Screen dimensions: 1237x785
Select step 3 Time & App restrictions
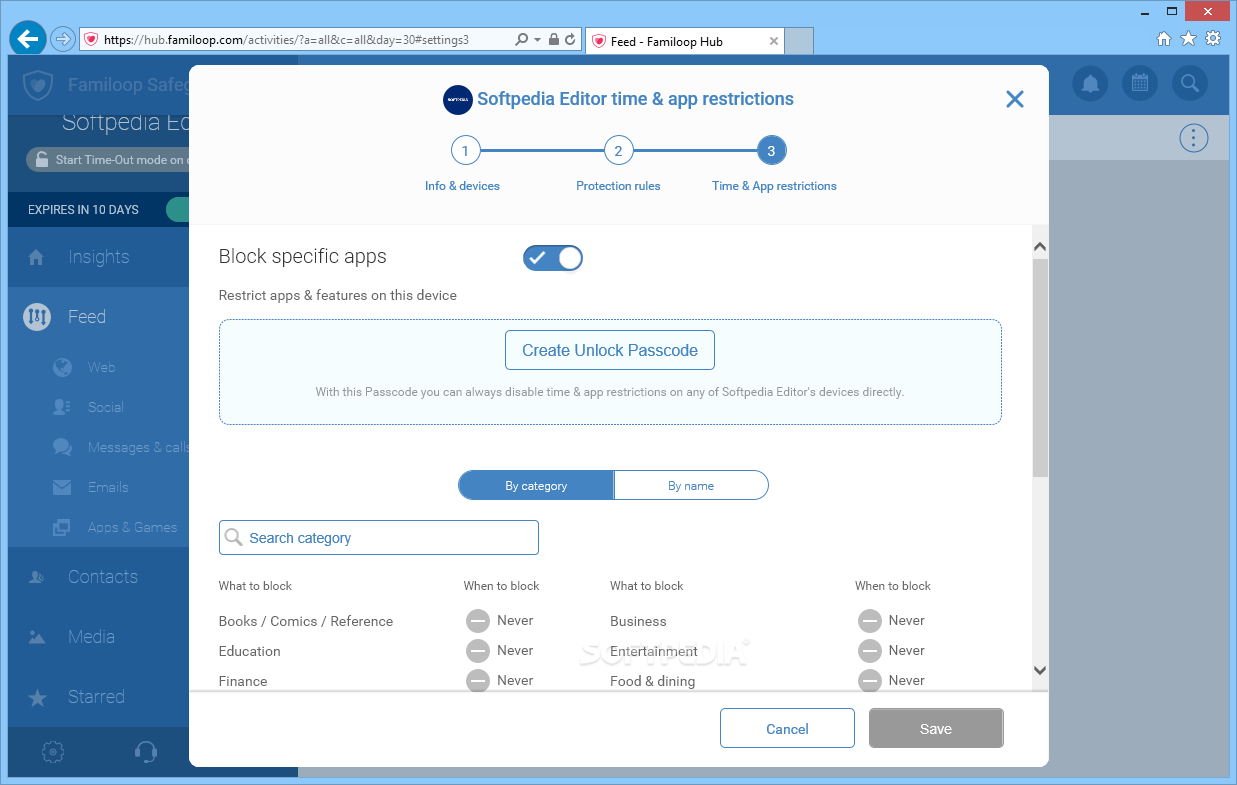coord(772,151)
